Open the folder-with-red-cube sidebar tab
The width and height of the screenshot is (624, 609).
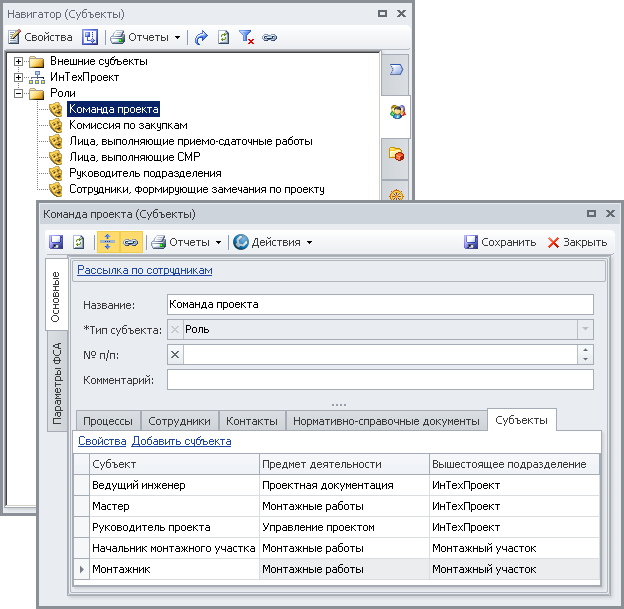coord(396,153)
